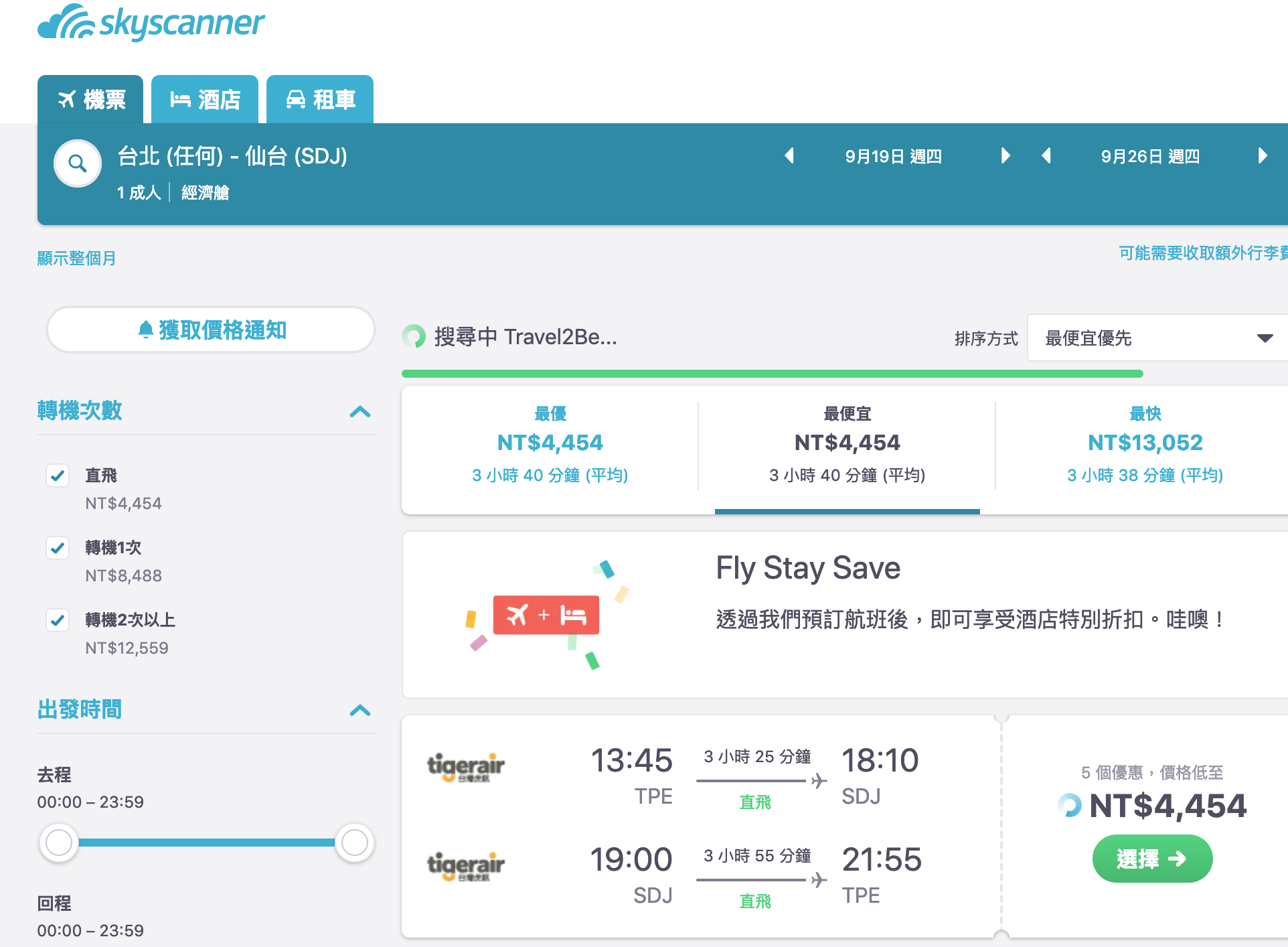
Task: Click the return tigerair logo
Action: coord(466,867)
